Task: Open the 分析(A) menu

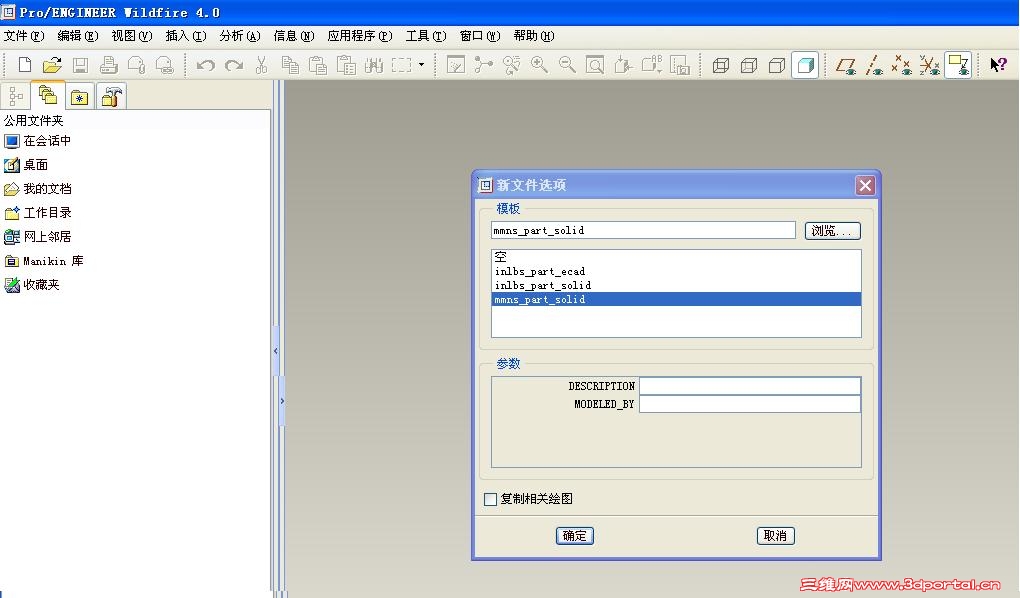Action: 240,36
